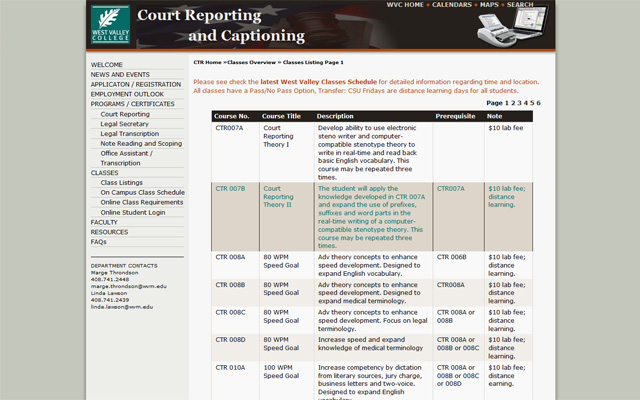640x400 pixels.
Task: Open latest West Valley Classes Schedule link
Action: coord(318,82)
